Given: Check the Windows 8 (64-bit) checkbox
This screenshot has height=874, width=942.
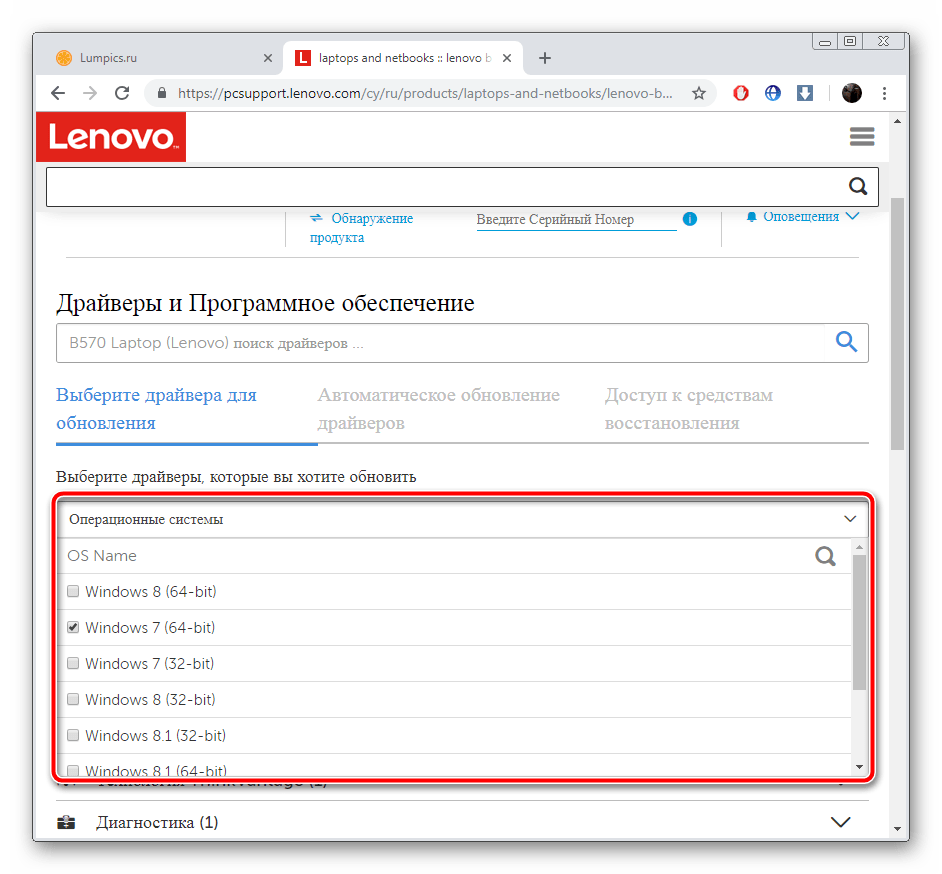Looking at the screenshot, I should 73,592.
